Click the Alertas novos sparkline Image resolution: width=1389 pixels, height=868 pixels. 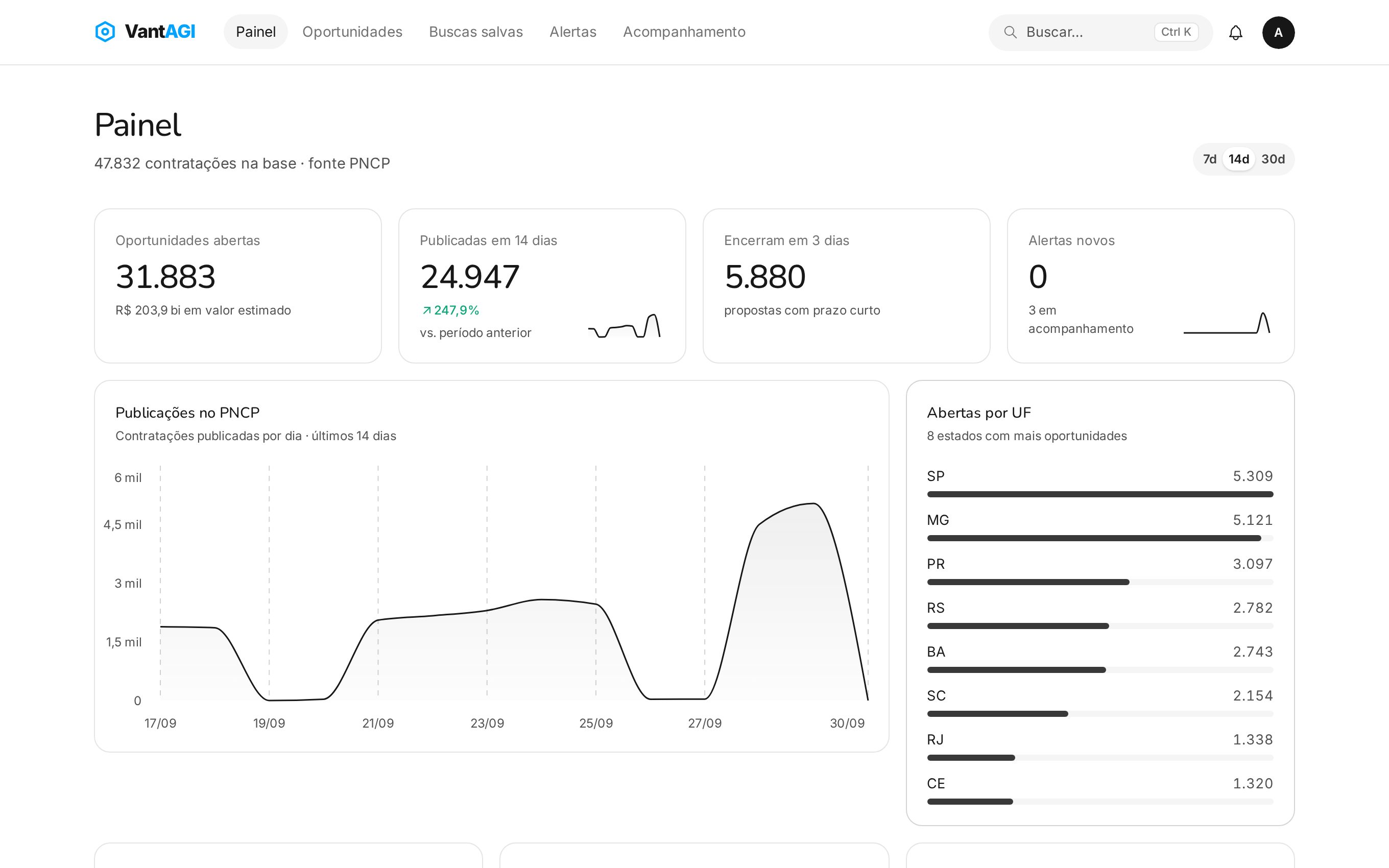pos(1227,323)
